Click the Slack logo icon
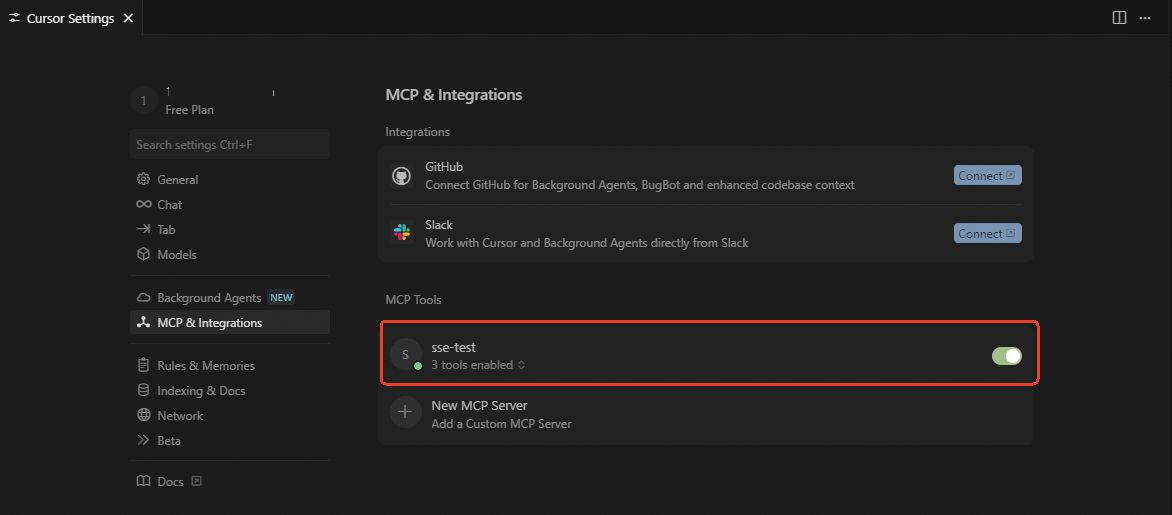This screenshot has height=515, width=1172. click(x=402, y=233)
